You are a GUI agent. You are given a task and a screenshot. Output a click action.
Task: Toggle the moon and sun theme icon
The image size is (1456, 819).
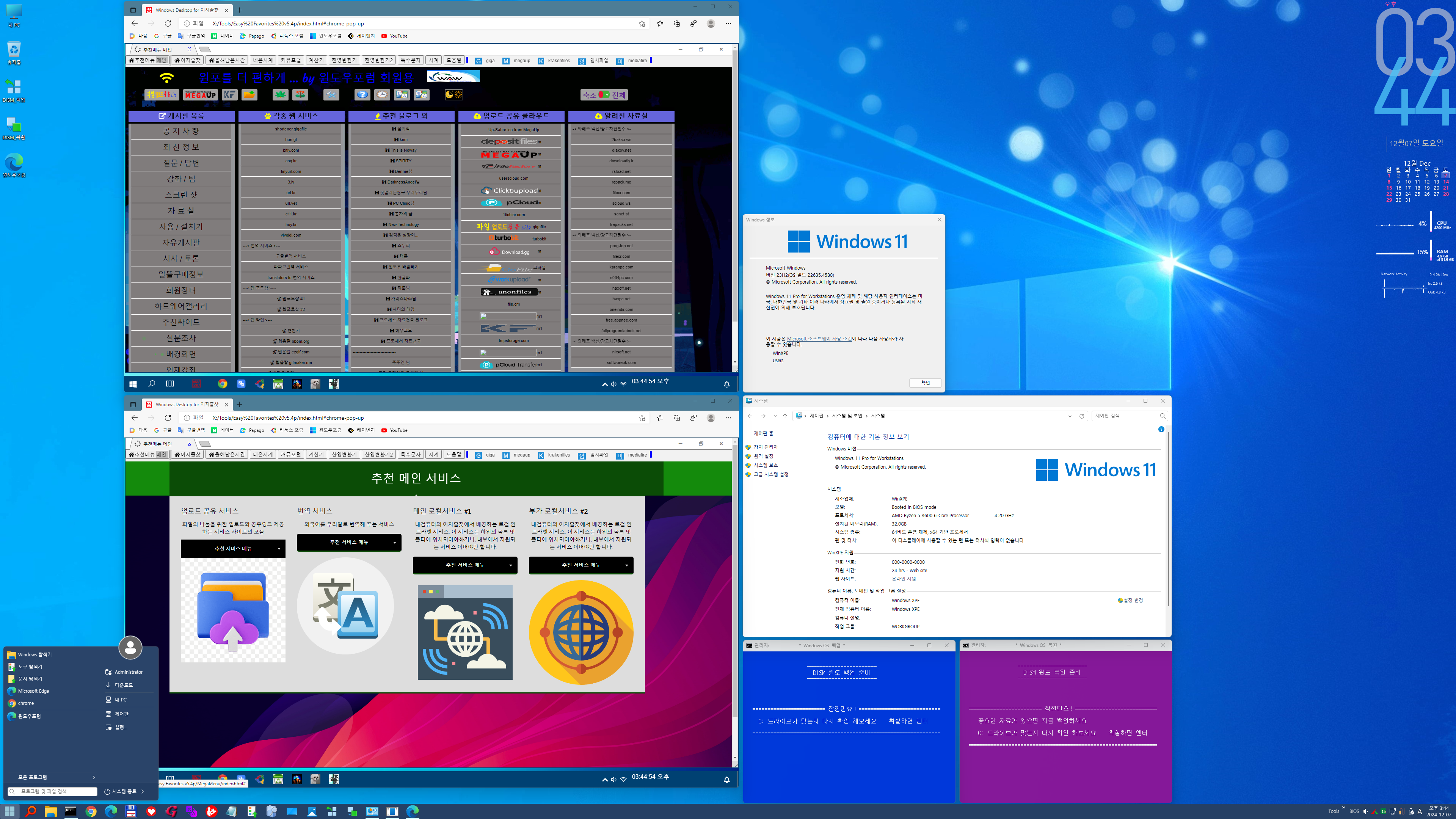pyautogui.click(x=453, y=95)
